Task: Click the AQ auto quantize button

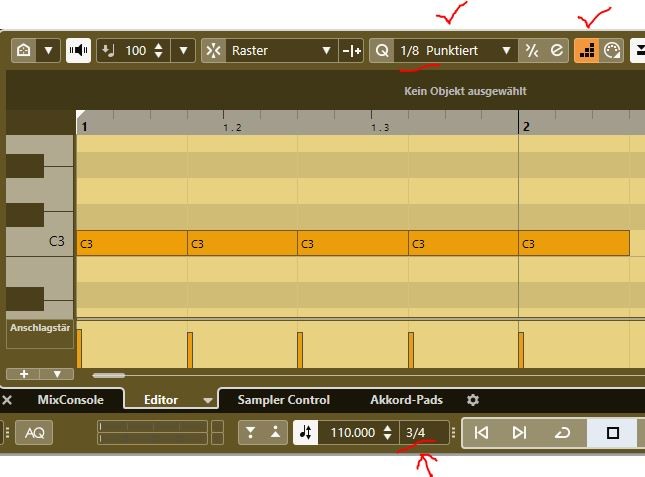Action: pos(35,433)
